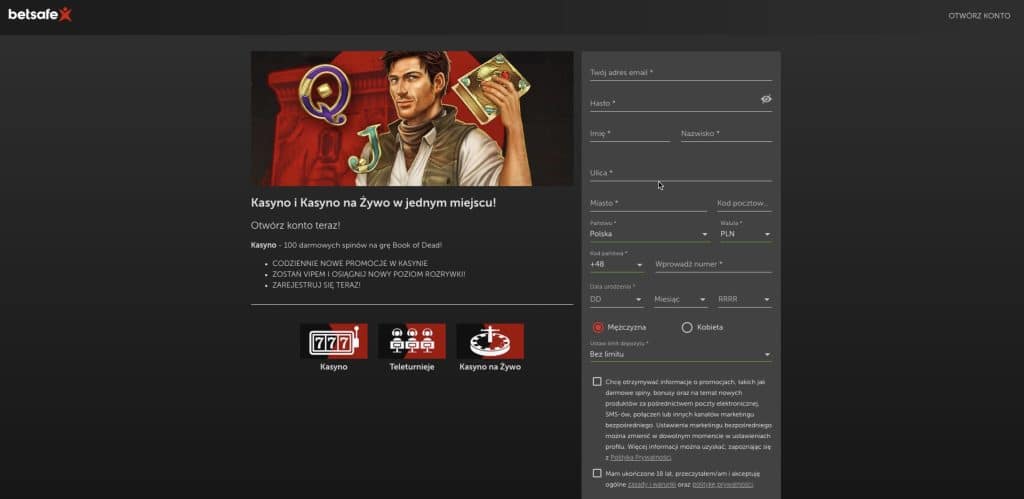Click the 'ZAREJESTRUJ SIĘ TERAZ!' bullet text
The height and width of the screenshot is (499, 1024).
(x=316, y=285)
